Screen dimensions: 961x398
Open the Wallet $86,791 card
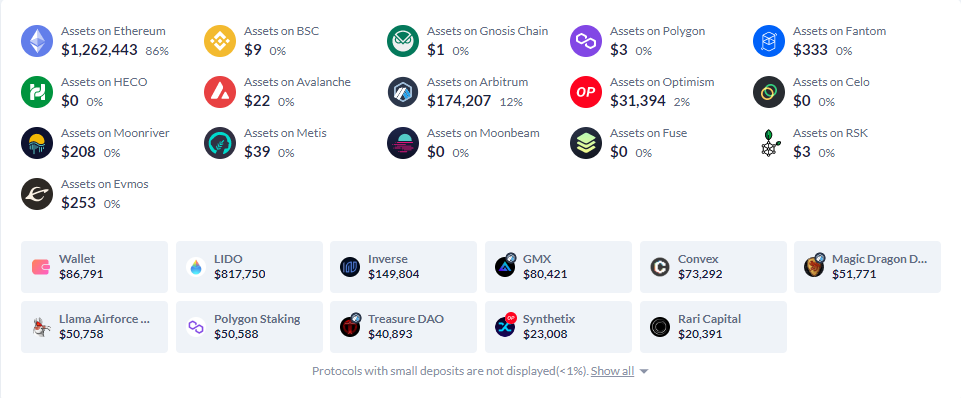point(94,267)
